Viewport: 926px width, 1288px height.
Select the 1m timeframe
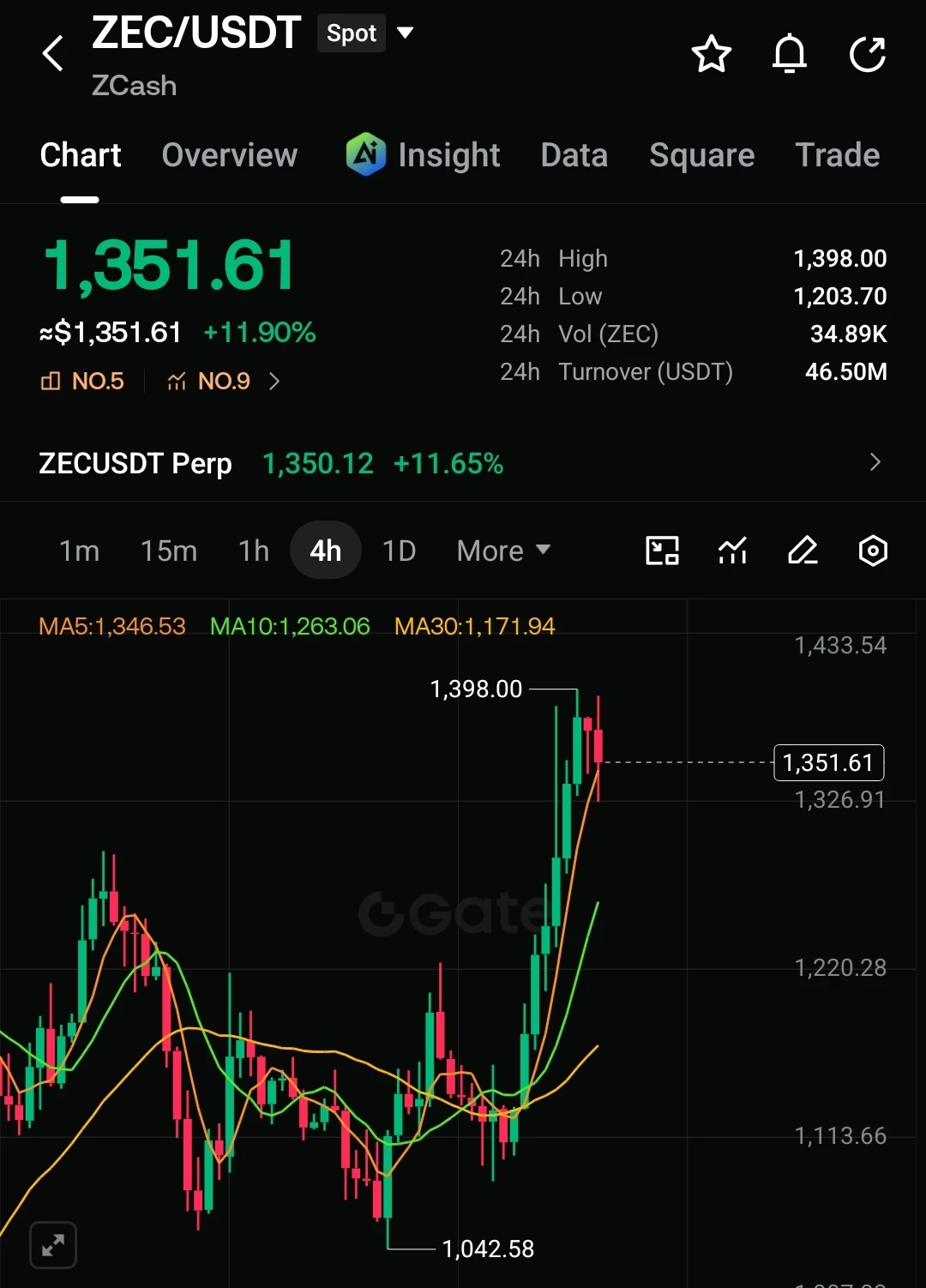(x=79, y=551)
